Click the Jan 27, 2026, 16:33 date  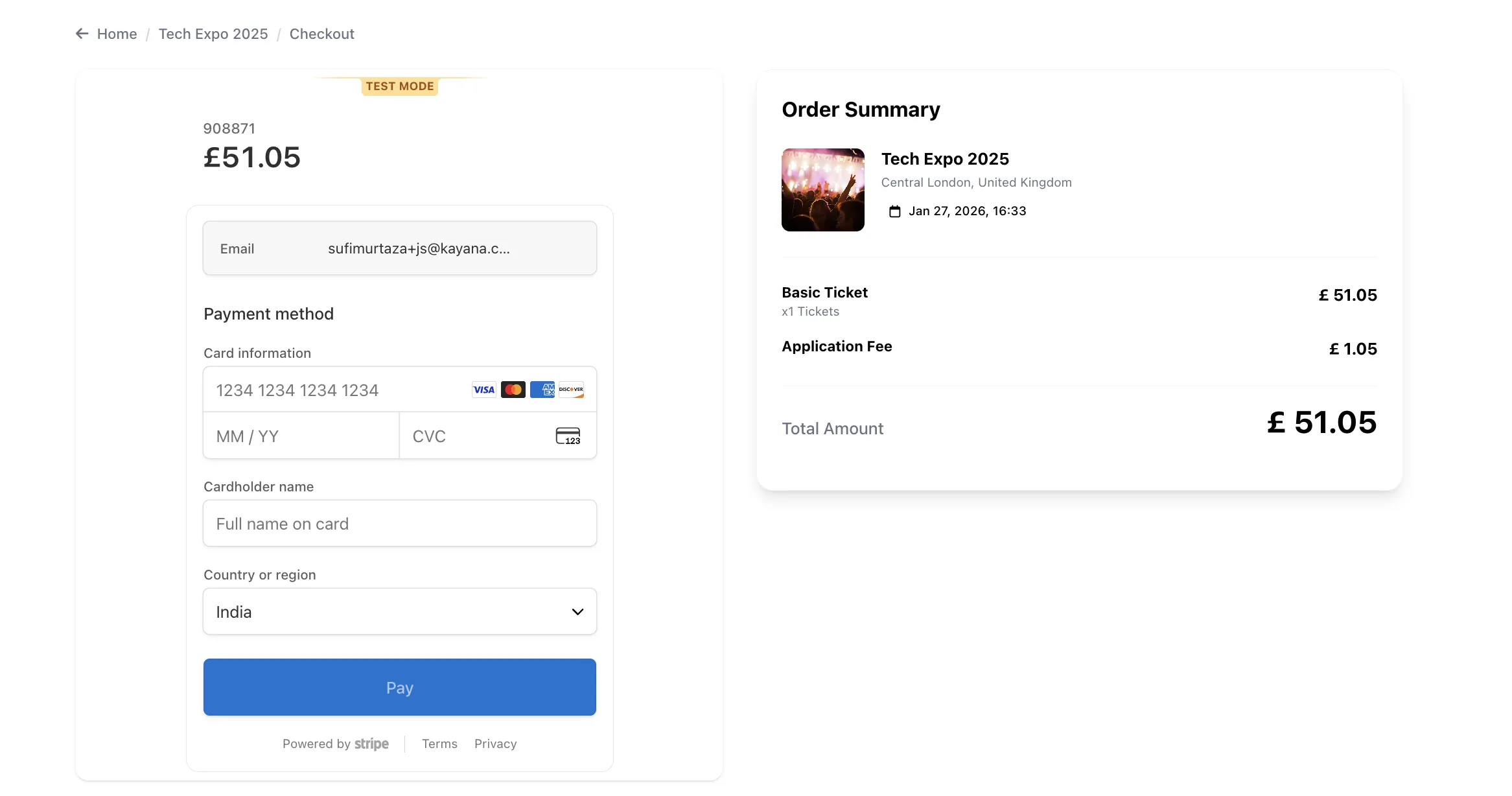click(x=968, y=211)
